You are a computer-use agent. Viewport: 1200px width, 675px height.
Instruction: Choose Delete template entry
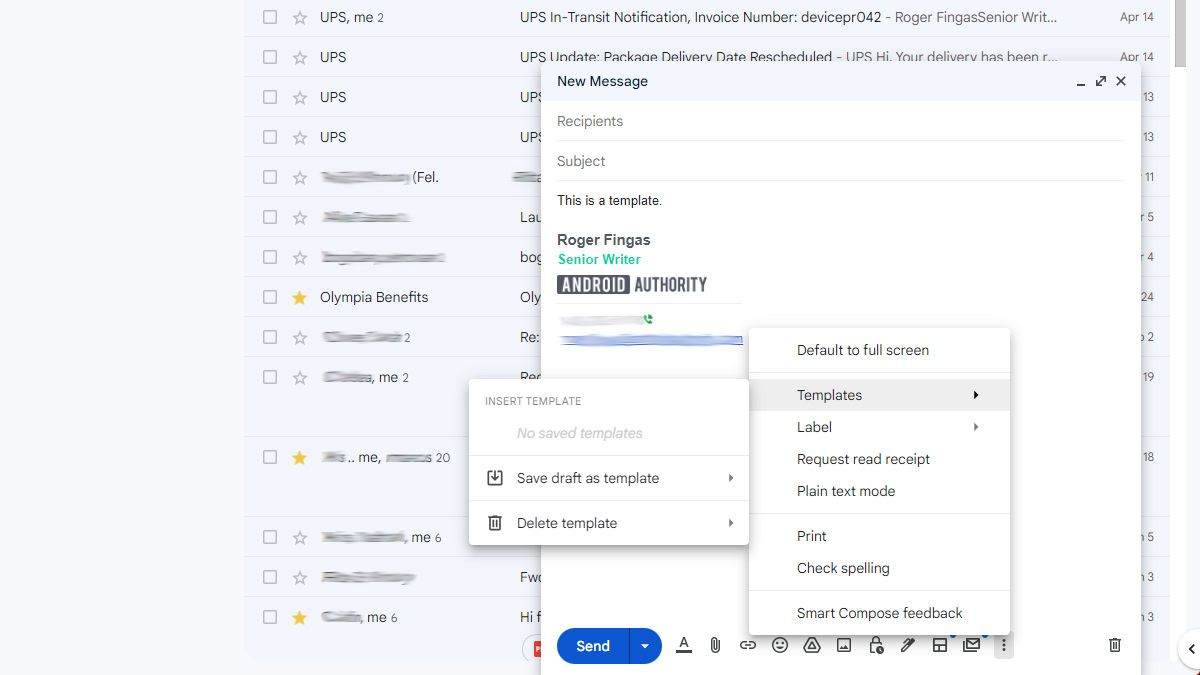609,523
